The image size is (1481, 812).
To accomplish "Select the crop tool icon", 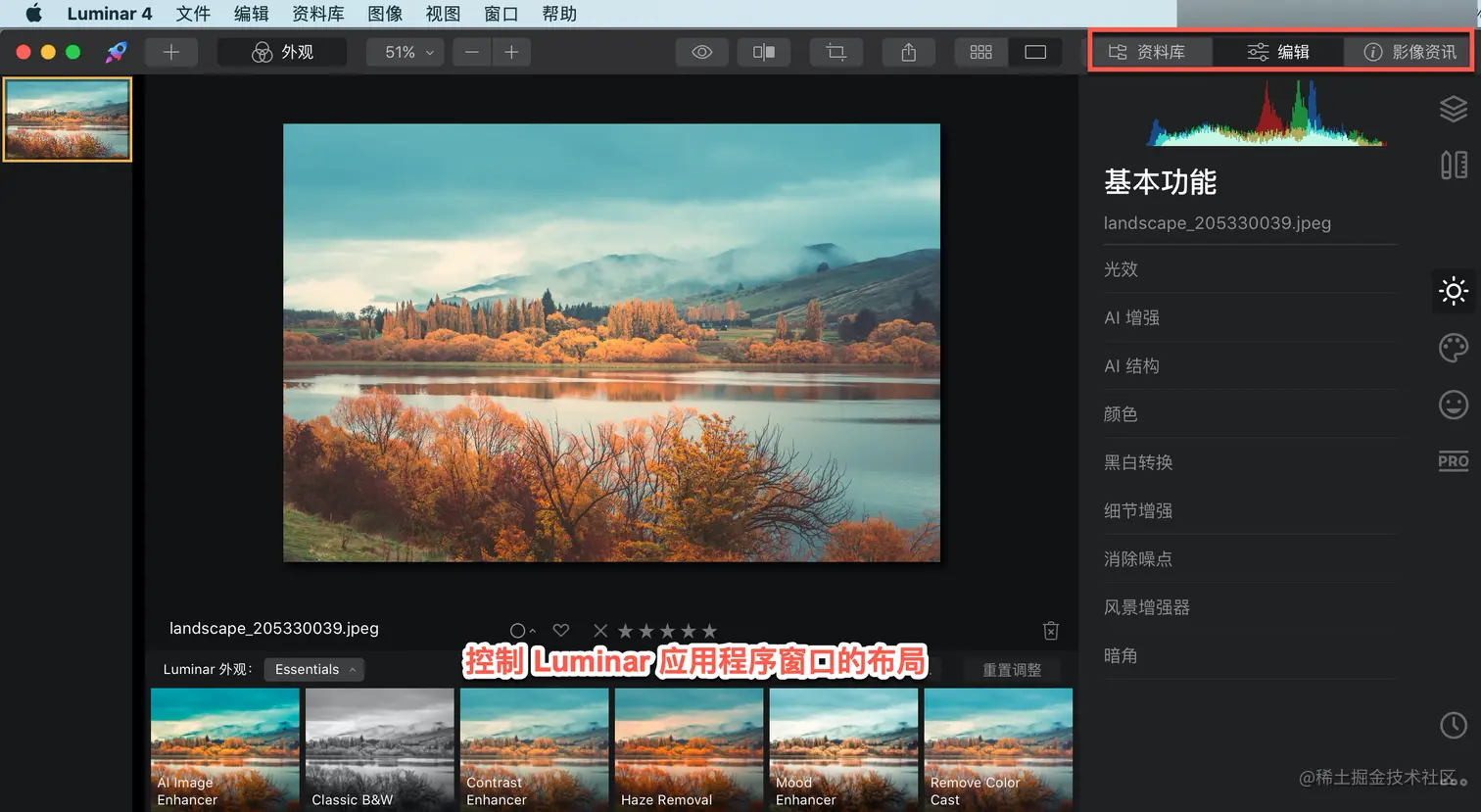I will [836, 52].
